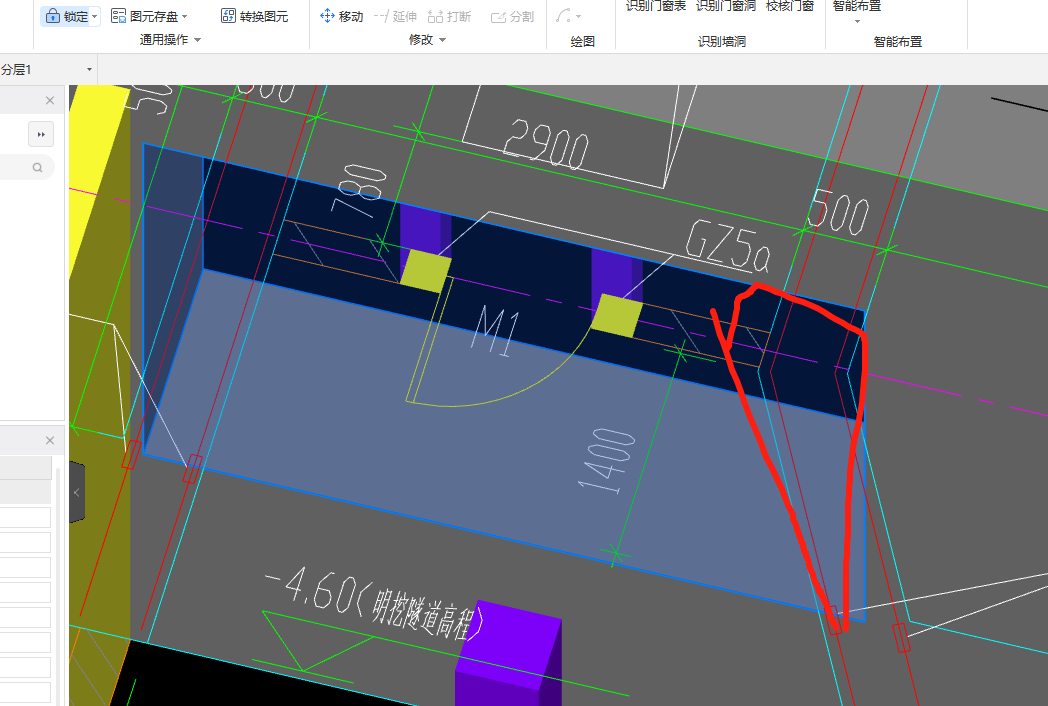Screen dimensions: 1048x706
Task: Click the 2900 dimension text
Action: pyautogui.click(x=546, y=144)
